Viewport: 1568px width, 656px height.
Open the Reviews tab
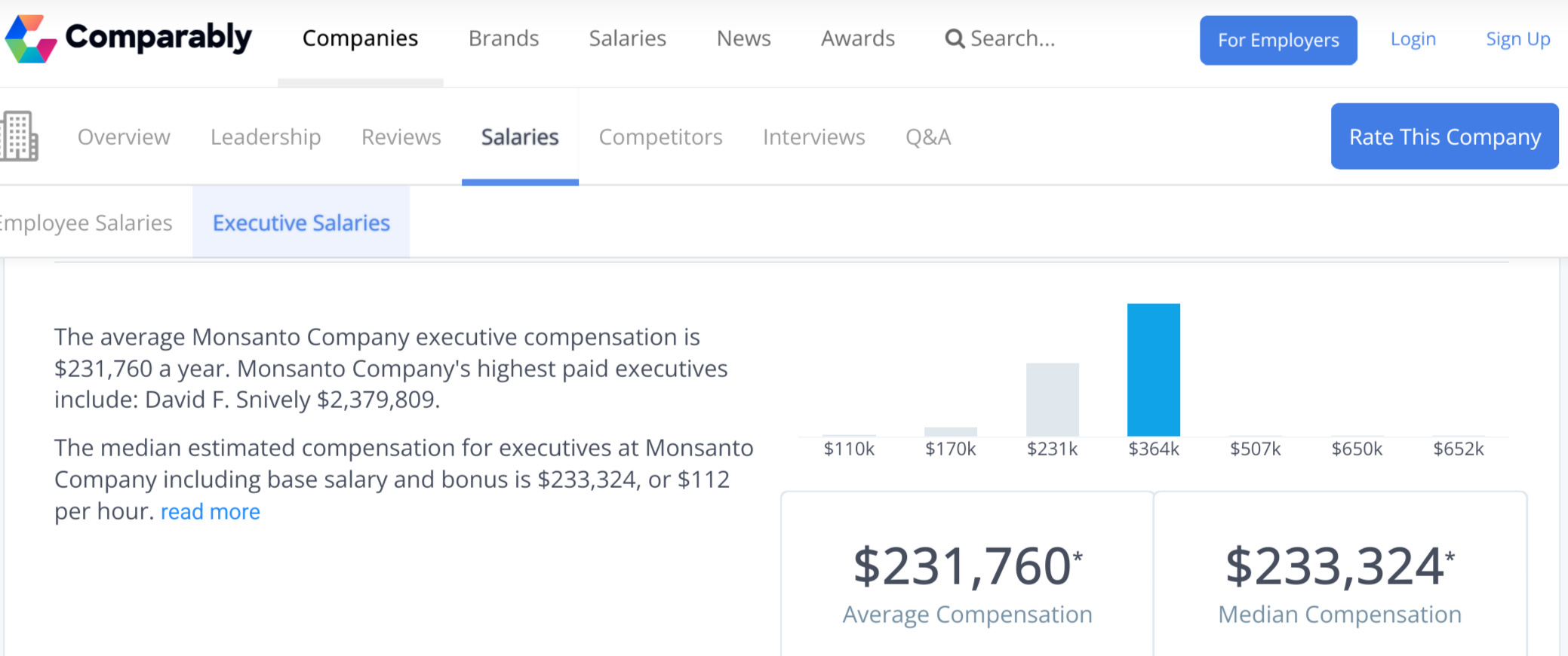tap(401, 137)
